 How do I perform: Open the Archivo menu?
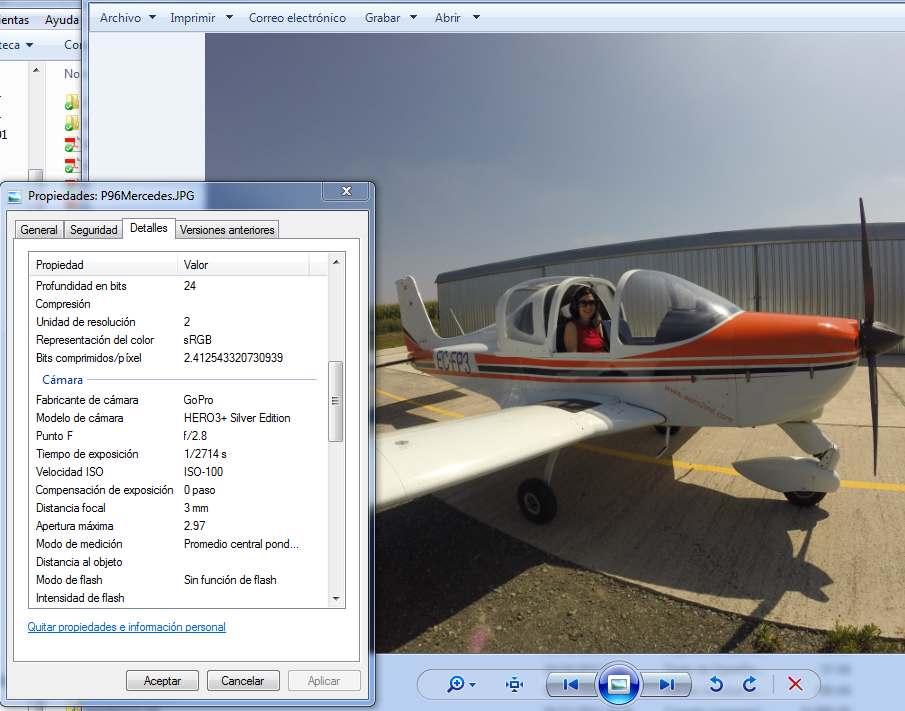click(x=120, y=18)
